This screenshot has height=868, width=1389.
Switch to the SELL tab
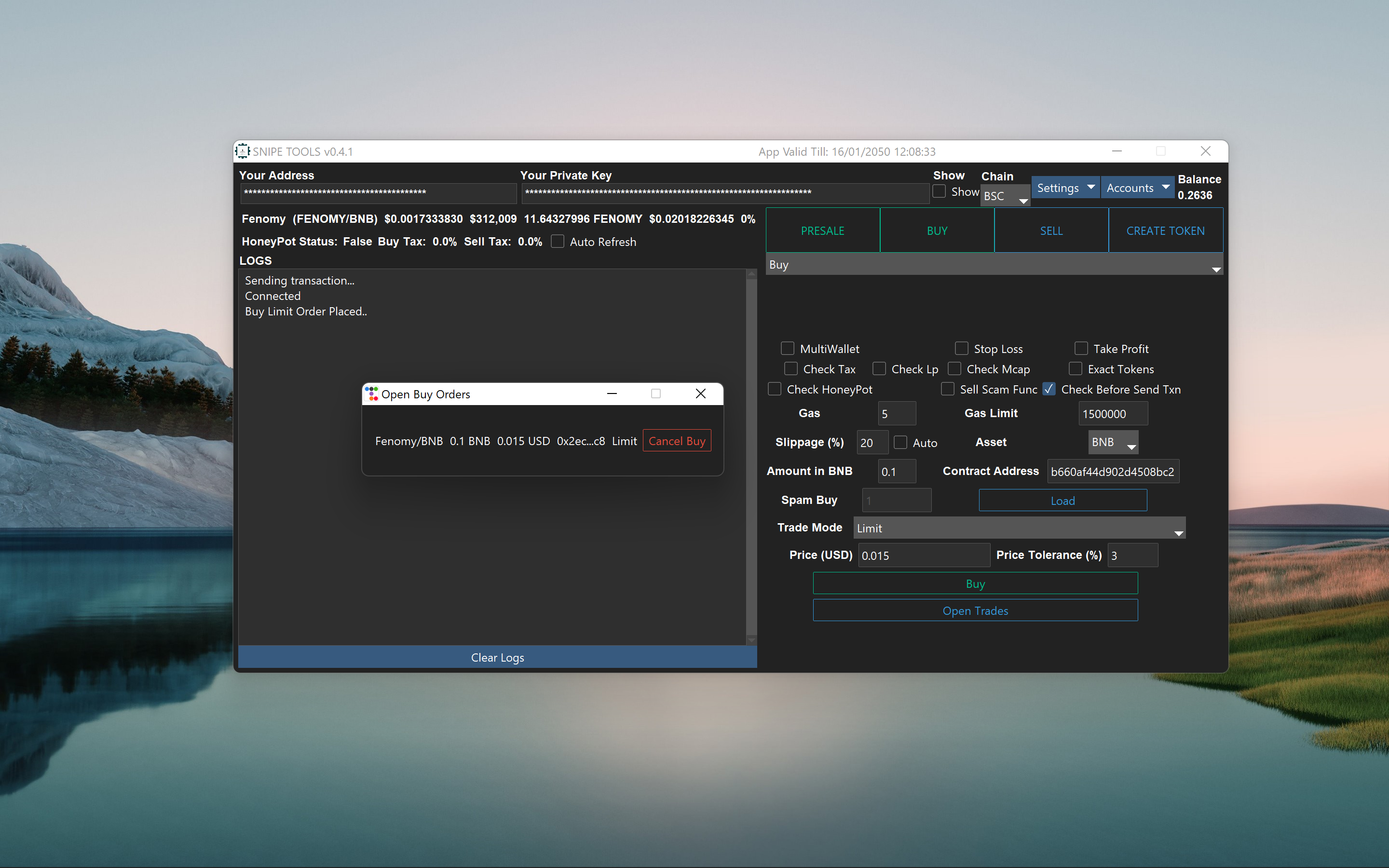(x=1051, y=231)
